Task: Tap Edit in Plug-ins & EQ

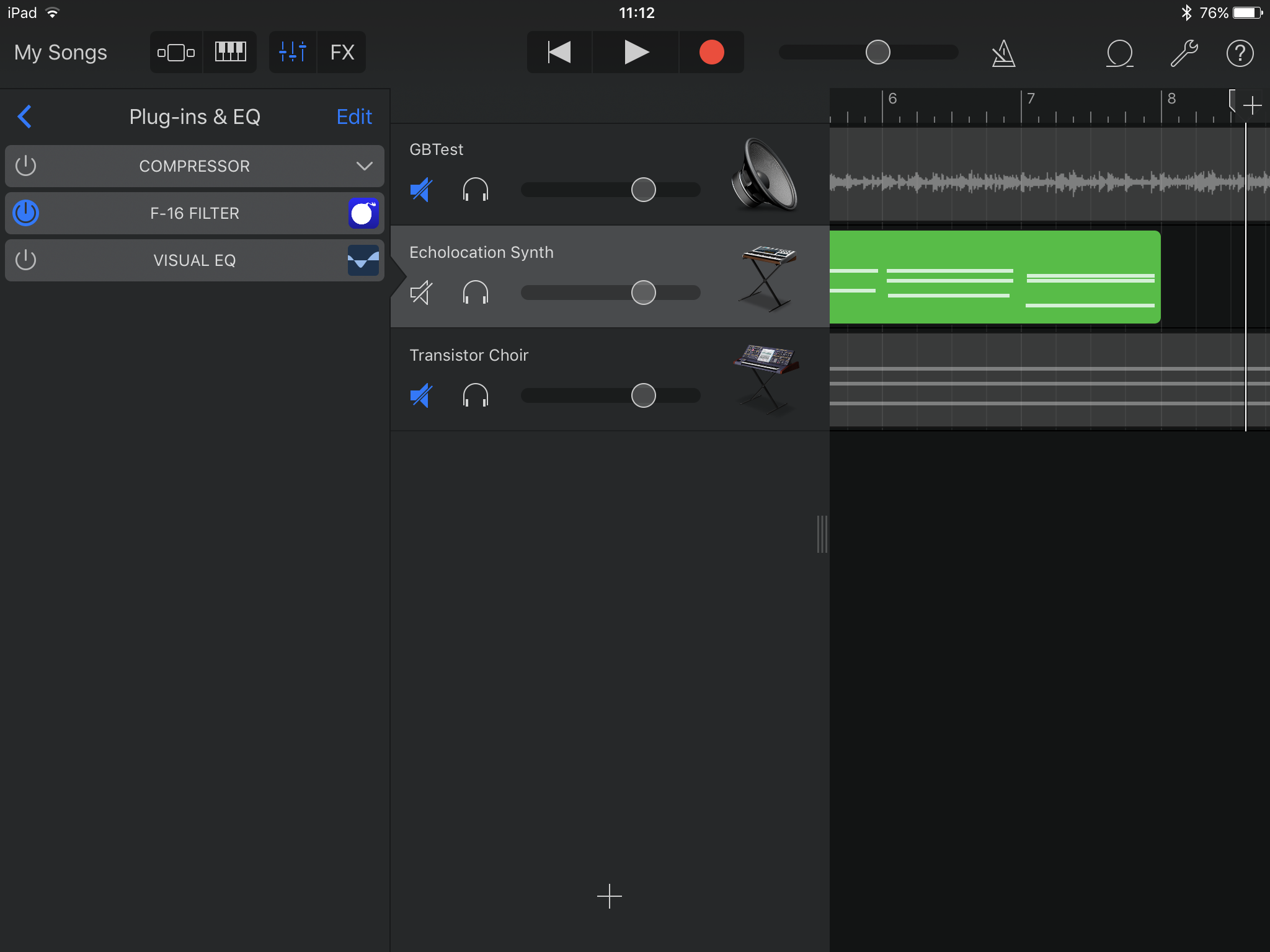Action: pos(354,117)
